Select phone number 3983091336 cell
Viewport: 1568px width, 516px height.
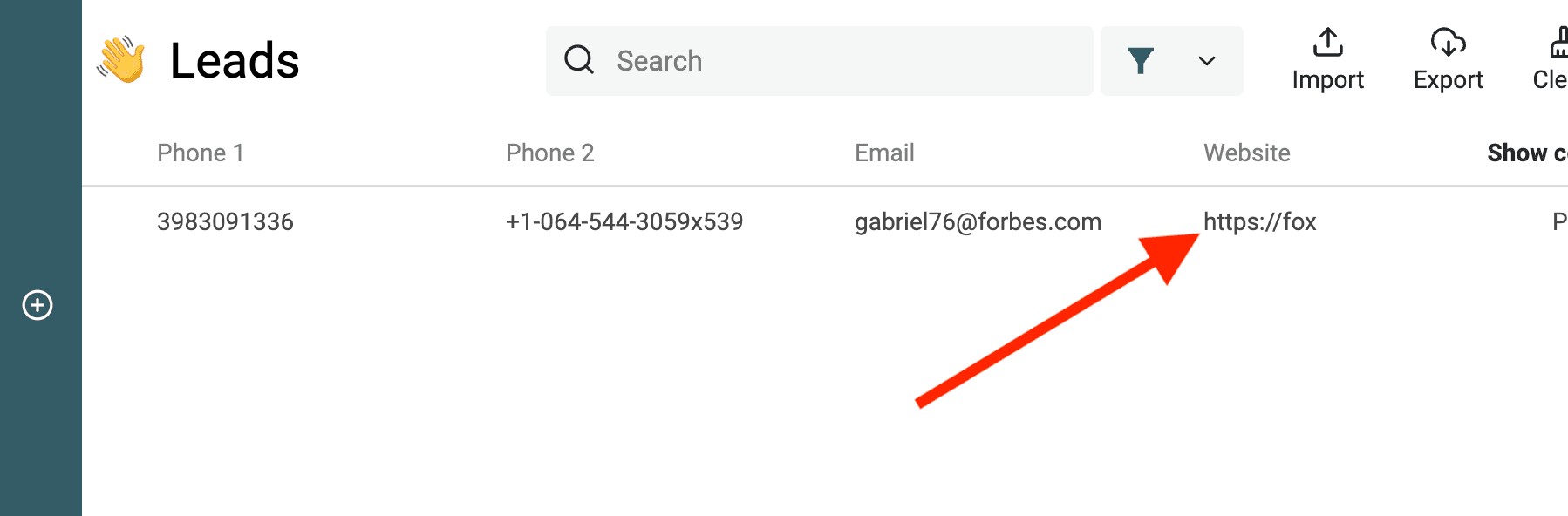point(225,222)
